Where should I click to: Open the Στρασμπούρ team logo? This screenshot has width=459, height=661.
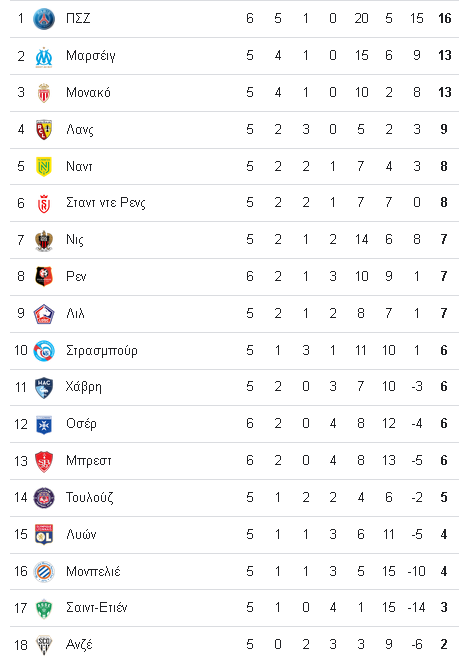pyautogui.click(x=44, y=351)
